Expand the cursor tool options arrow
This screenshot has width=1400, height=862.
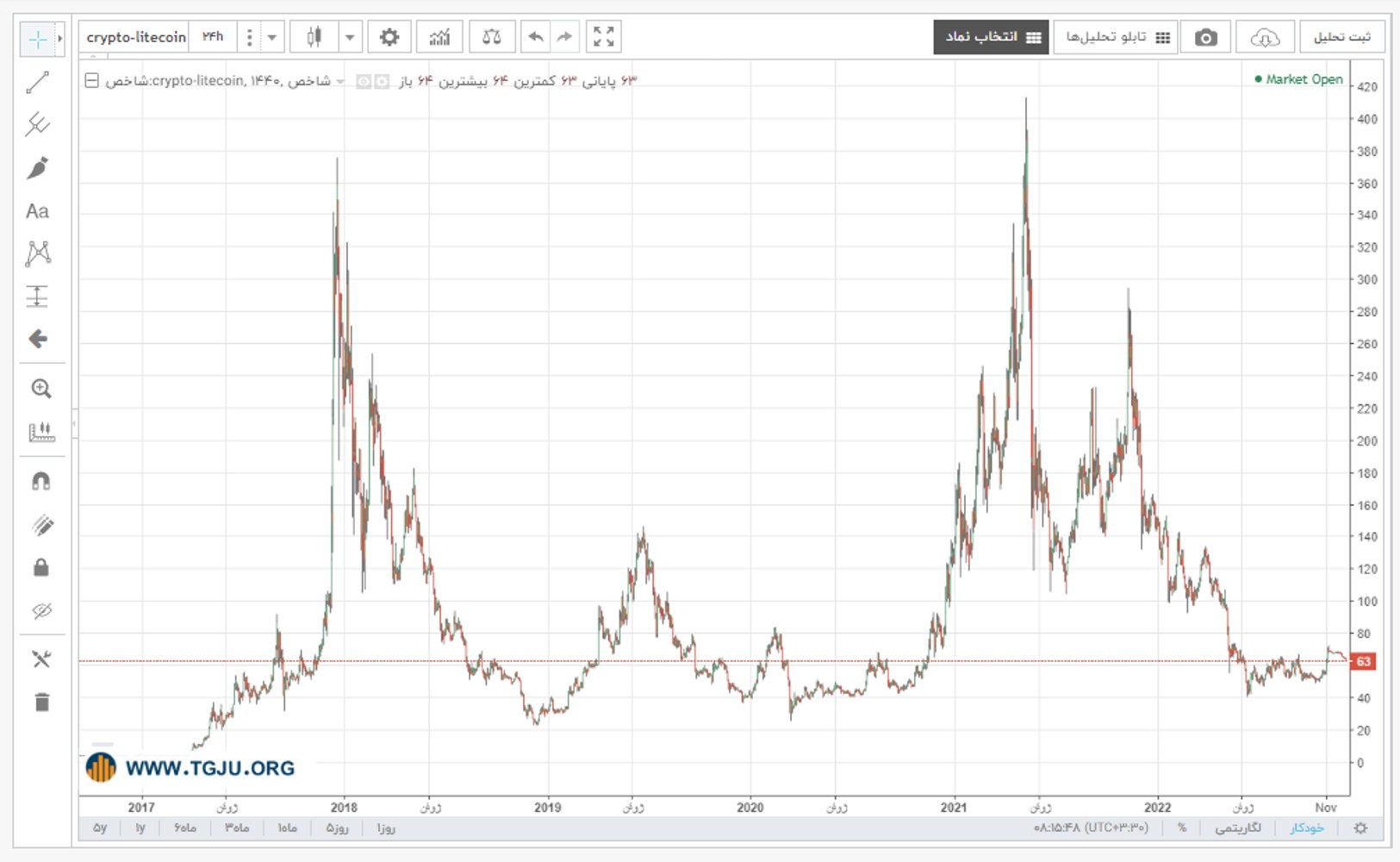click(x=59, y=39)
